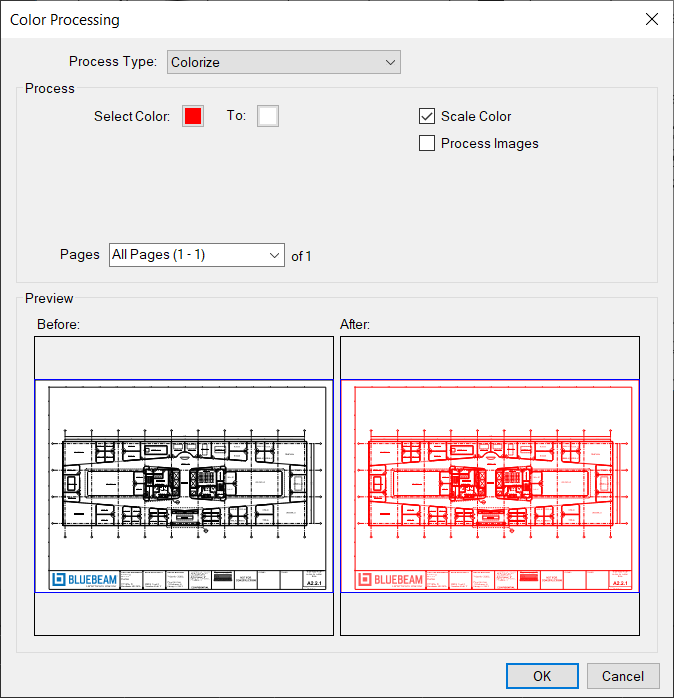Screen dimensions: 674x698
Task: Click the Process Images label text
Action: pos(489,143)
